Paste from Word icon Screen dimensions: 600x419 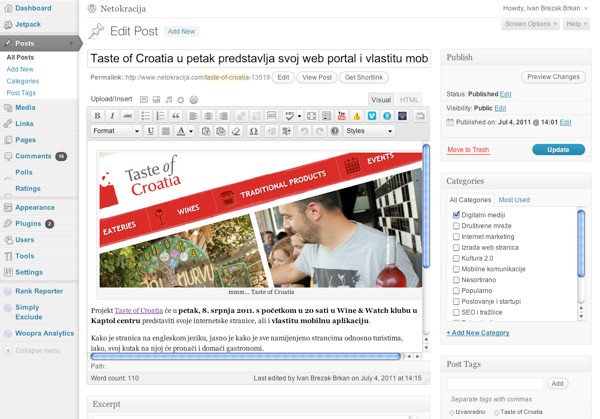(221, 131)
